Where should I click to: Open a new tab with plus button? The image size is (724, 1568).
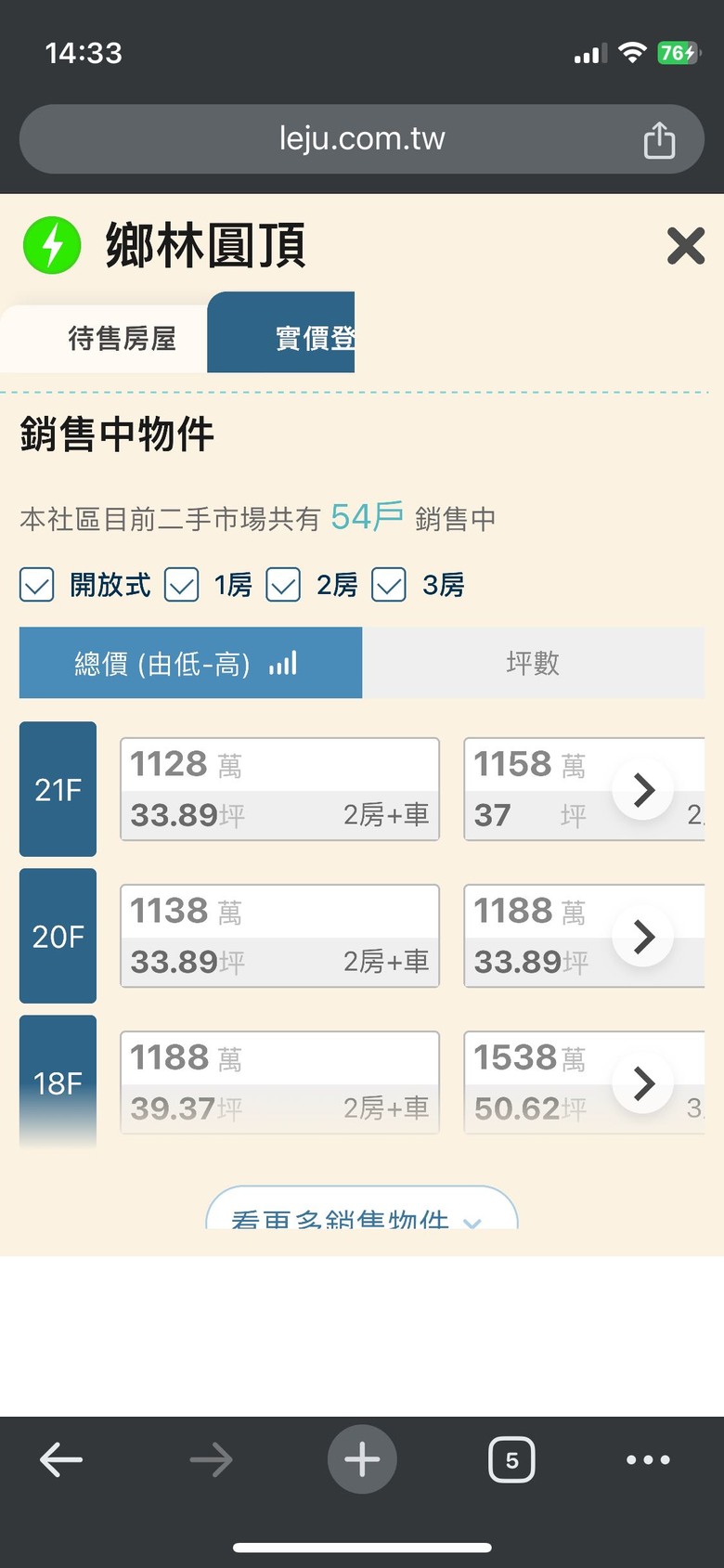pos(362,1460)
